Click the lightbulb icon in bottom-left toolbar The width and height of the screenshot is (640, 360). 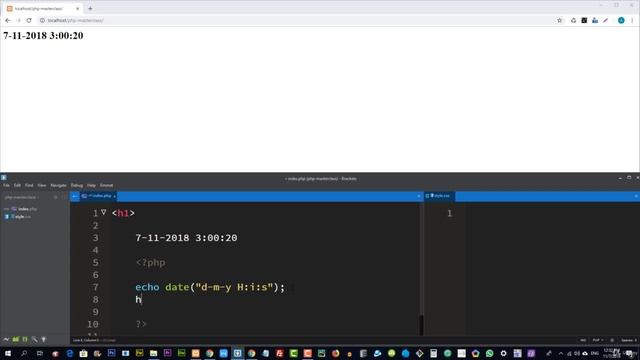tap(44, 339)
